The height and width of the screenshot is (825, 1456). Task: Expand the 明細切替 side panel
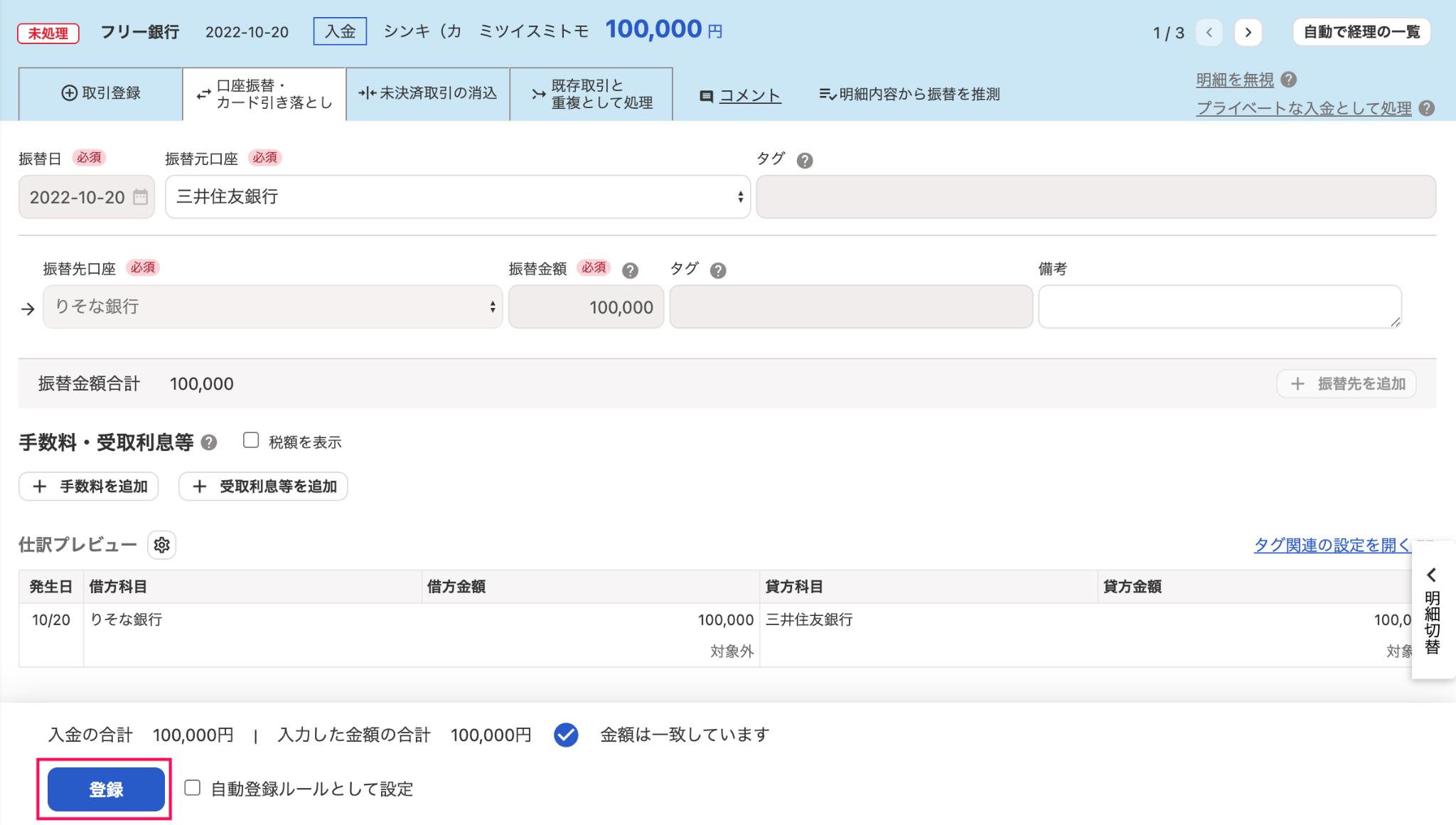pyautogui.click(x=1433, y=610)
